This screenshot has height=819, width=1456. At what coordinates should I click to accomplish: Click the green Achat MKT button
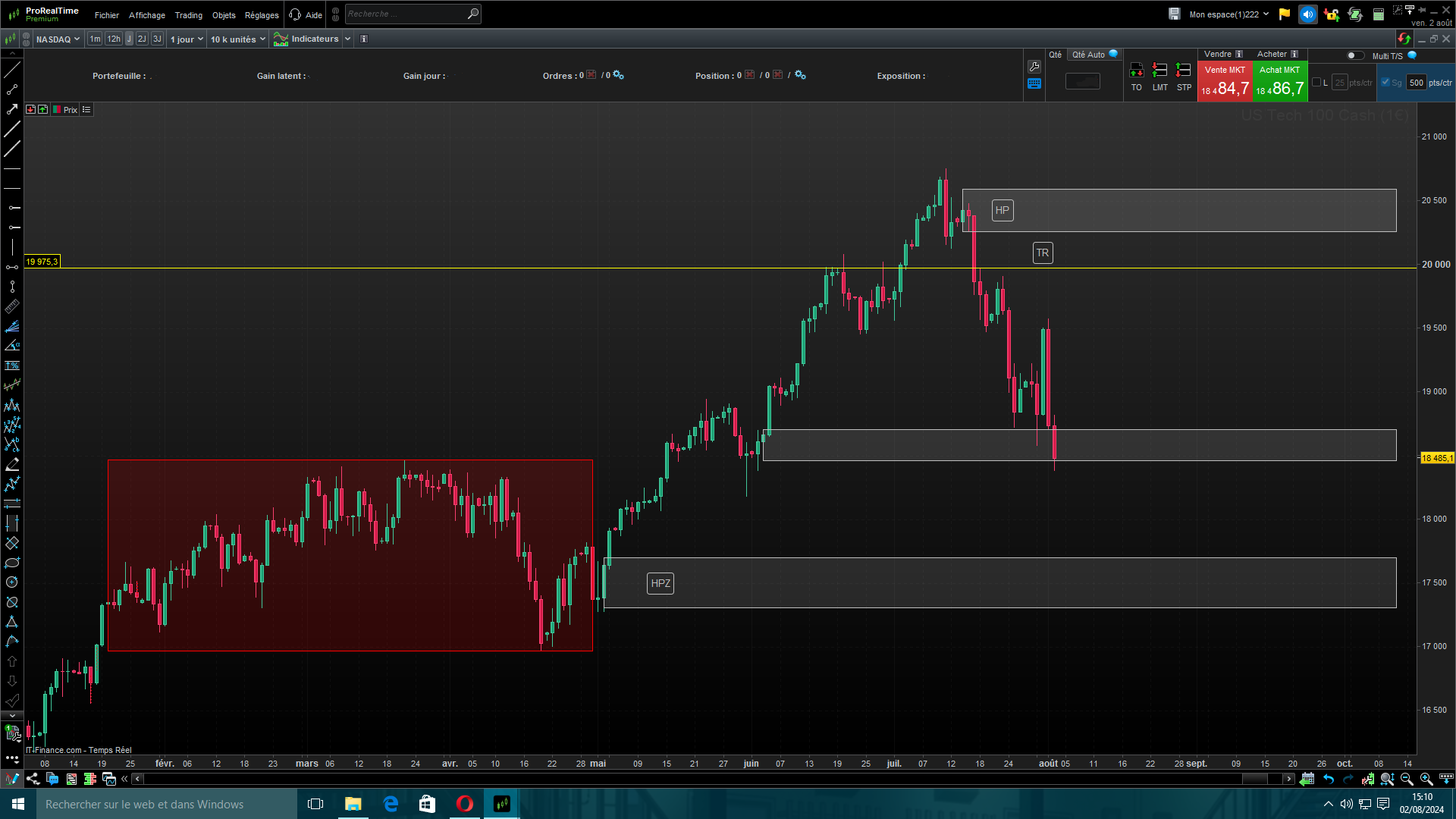point(1280,81)
